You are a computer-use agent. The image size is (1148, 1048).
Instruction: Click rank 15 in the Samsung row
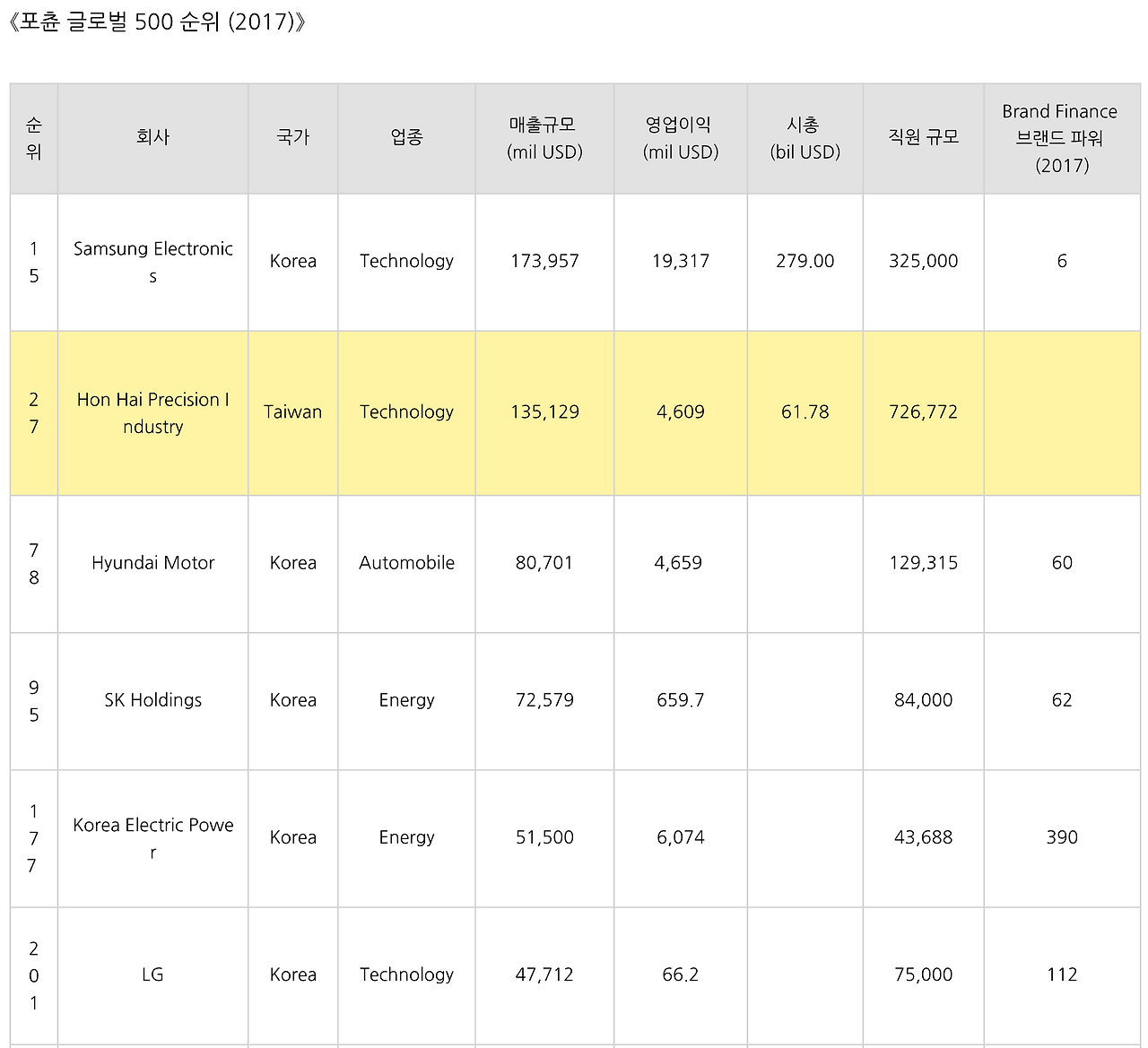(x=34, y=262)
